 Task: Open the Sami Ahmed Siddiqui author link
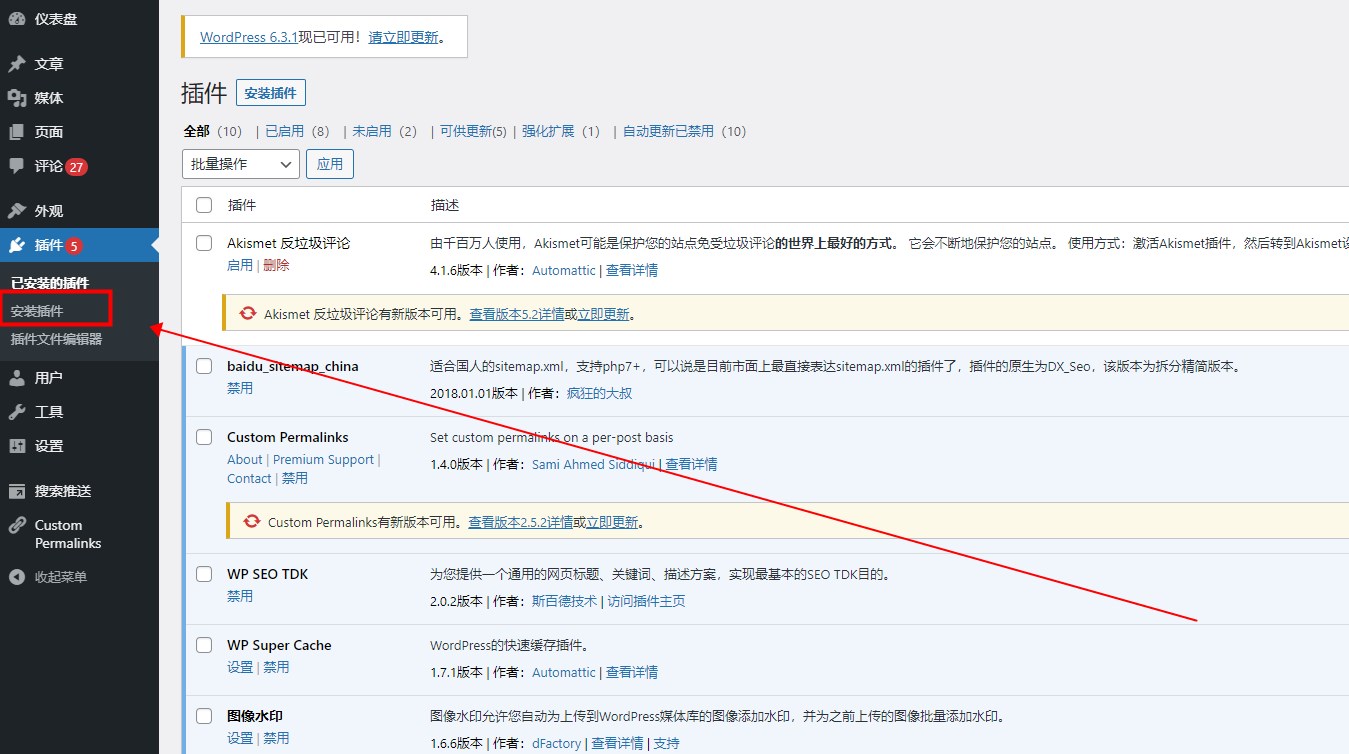593,464
